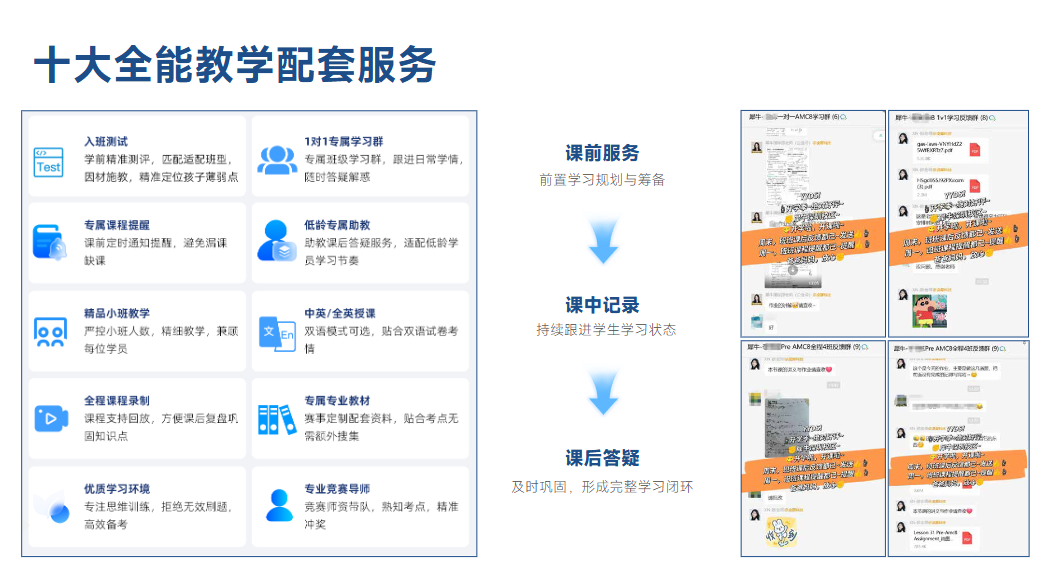Select the small-class icon for 精品小班教学
The image size is (1053, 569).
click(50, 332)
